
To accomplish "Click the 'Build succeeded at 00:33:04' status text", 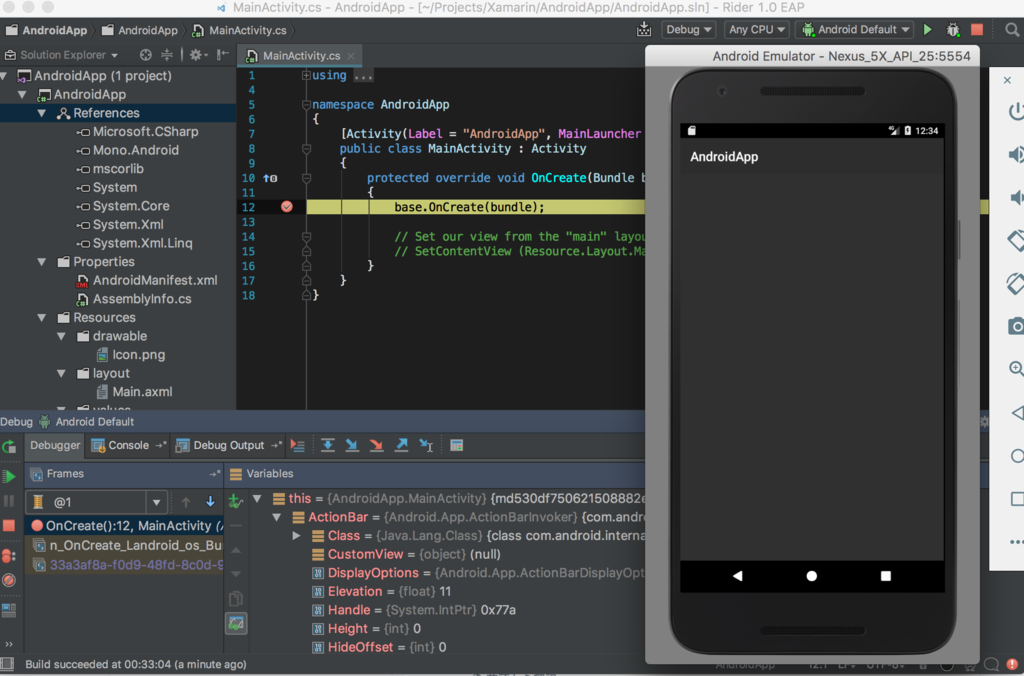I will 136,664.
